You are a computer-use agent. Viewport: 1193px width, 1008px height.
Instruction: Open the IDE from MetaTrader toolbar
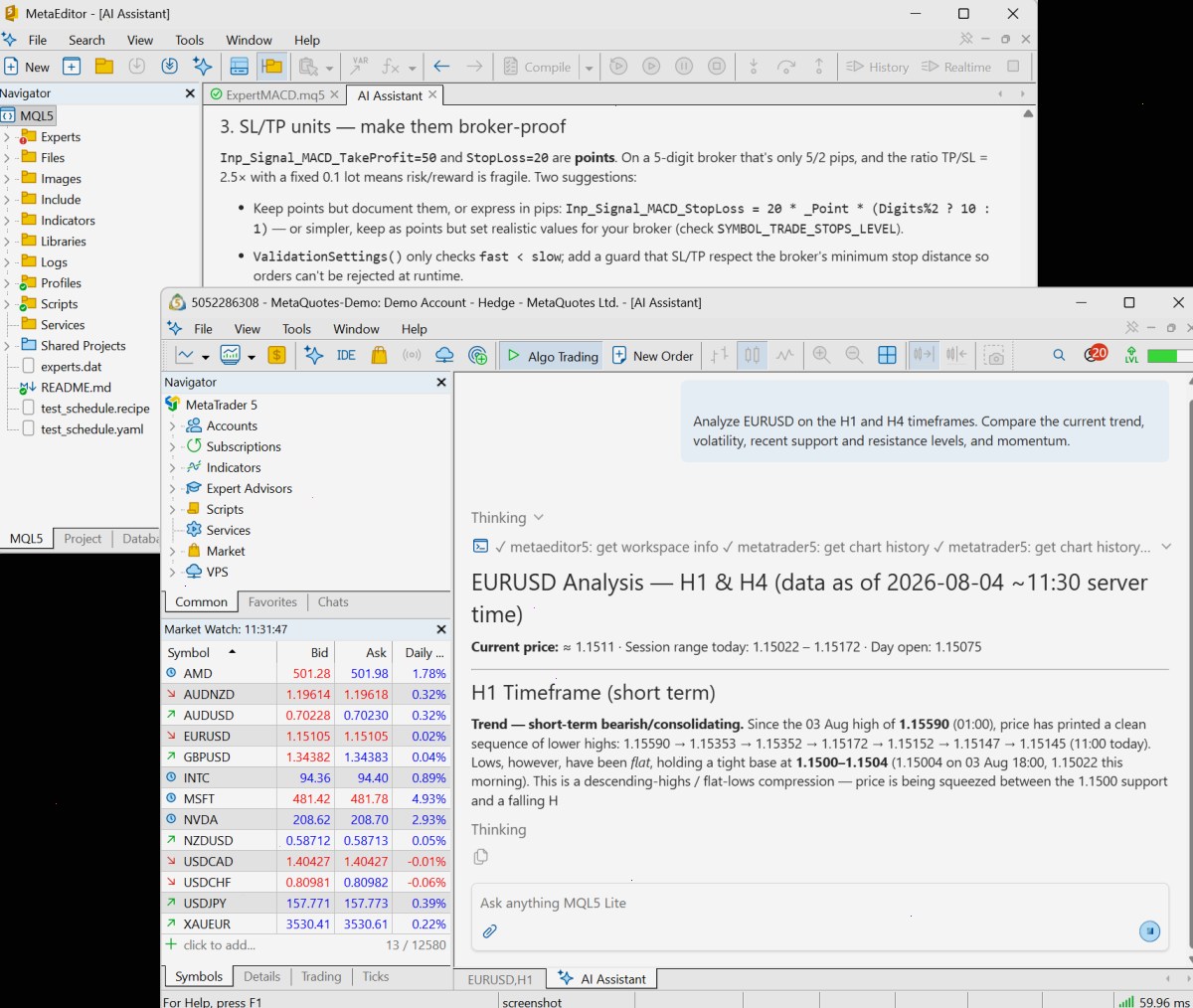346,356
